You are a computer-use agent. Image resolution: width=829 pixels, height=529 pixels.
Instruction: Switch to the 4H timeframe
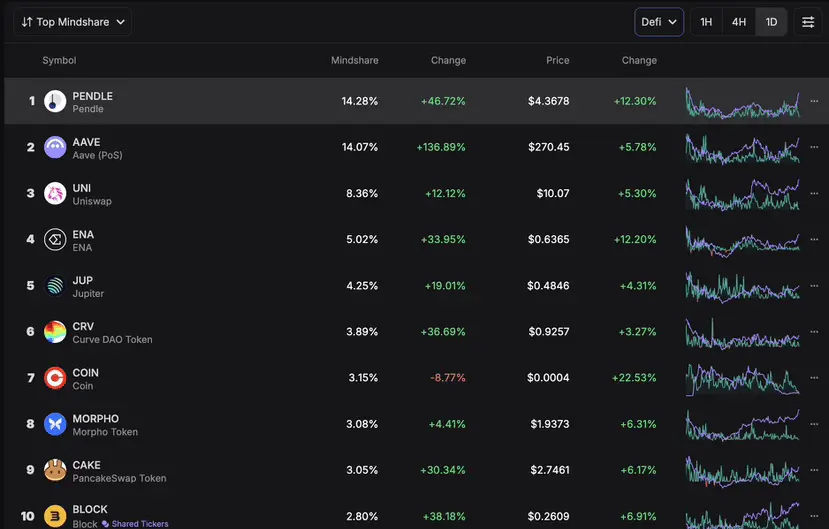pos(739,22)
